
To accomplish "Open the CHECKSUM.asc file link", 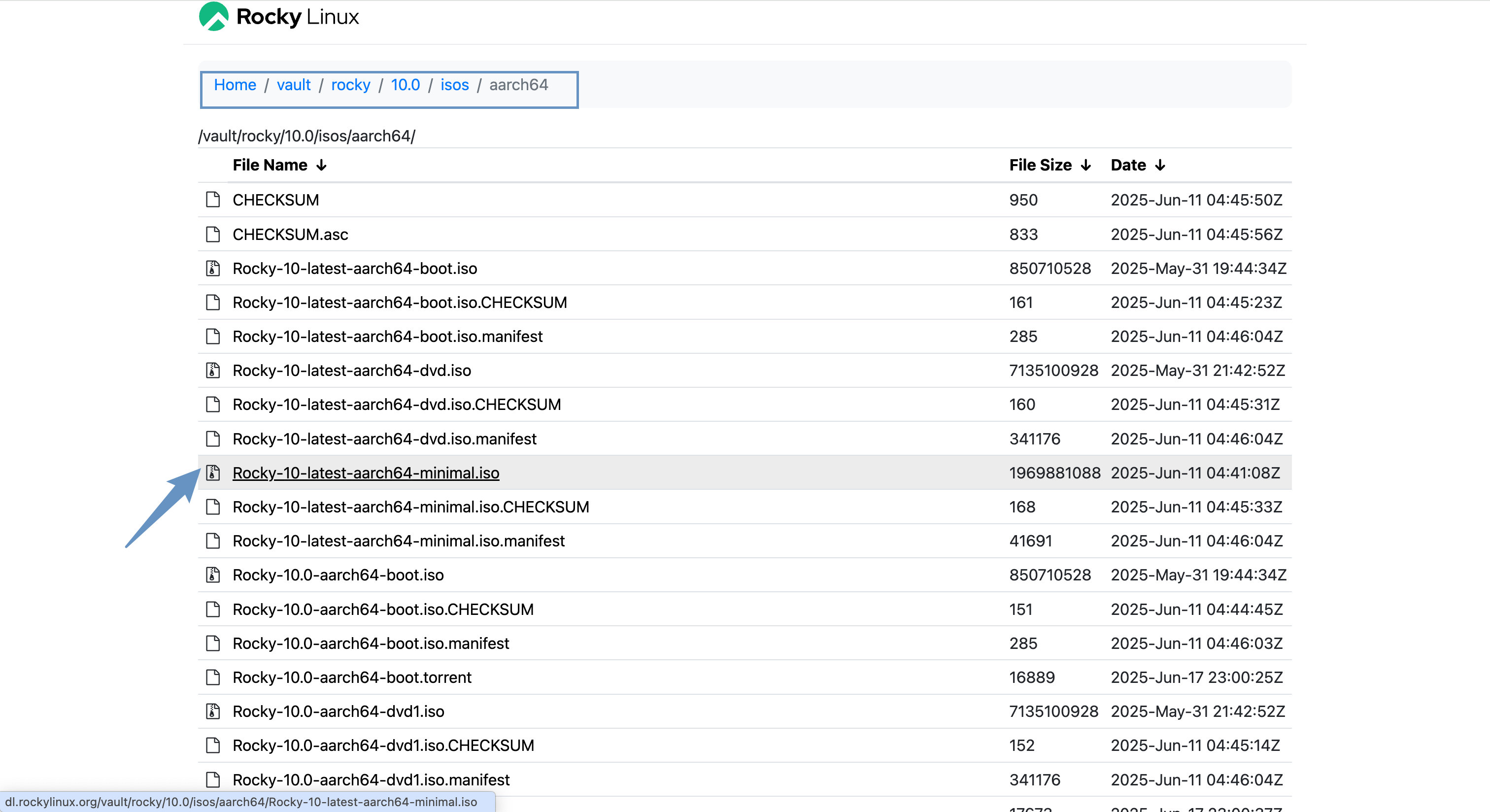I will [x=290, y=234].
